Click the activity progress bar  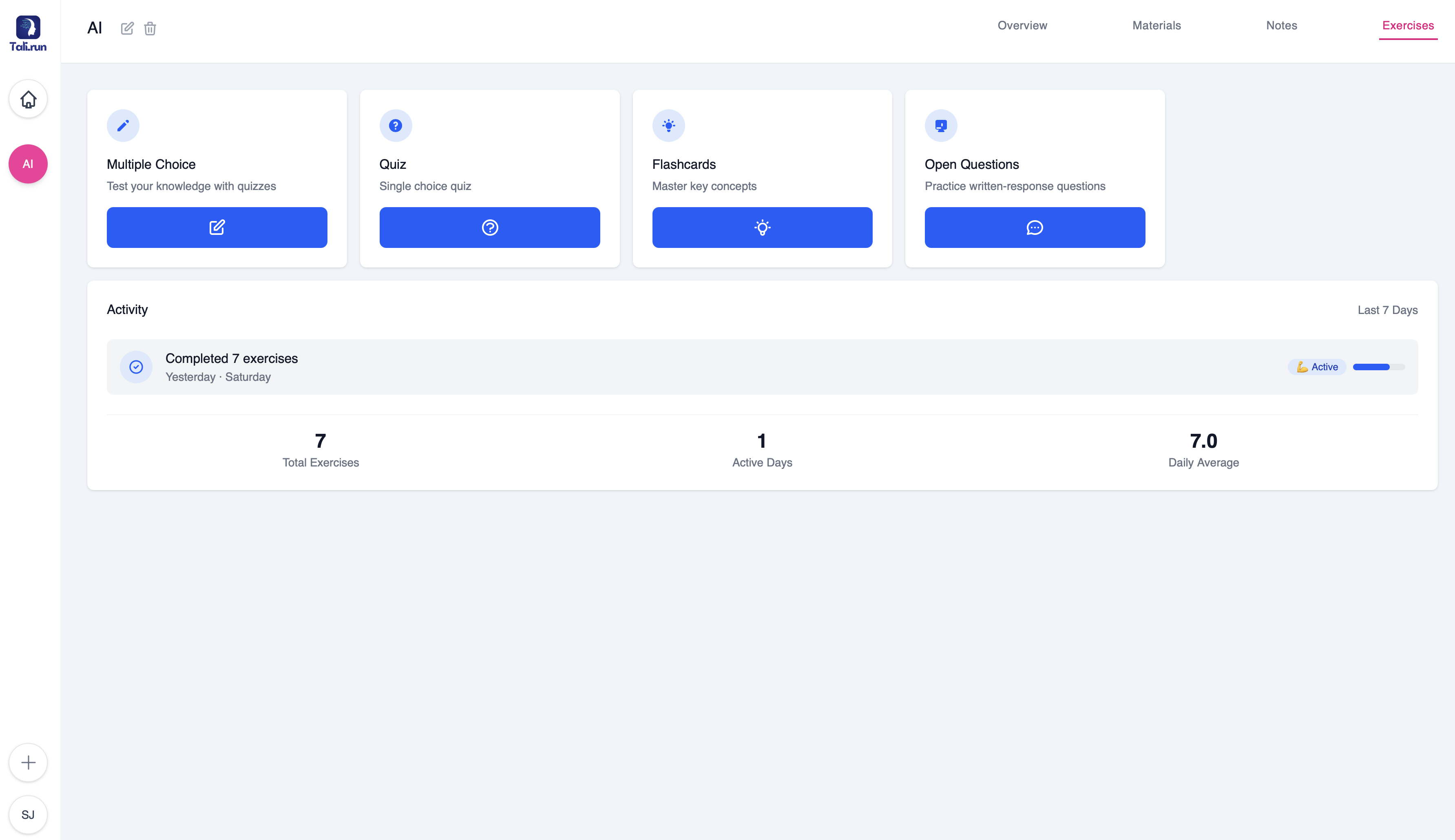pos(1378,367)
